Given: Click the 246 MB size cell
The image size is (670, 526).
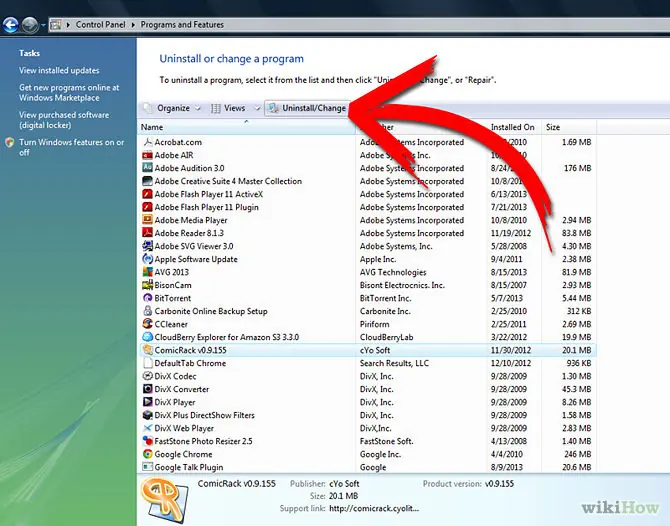Looking at the screenshot, I should pyautogui.click(x=578, y=454).
